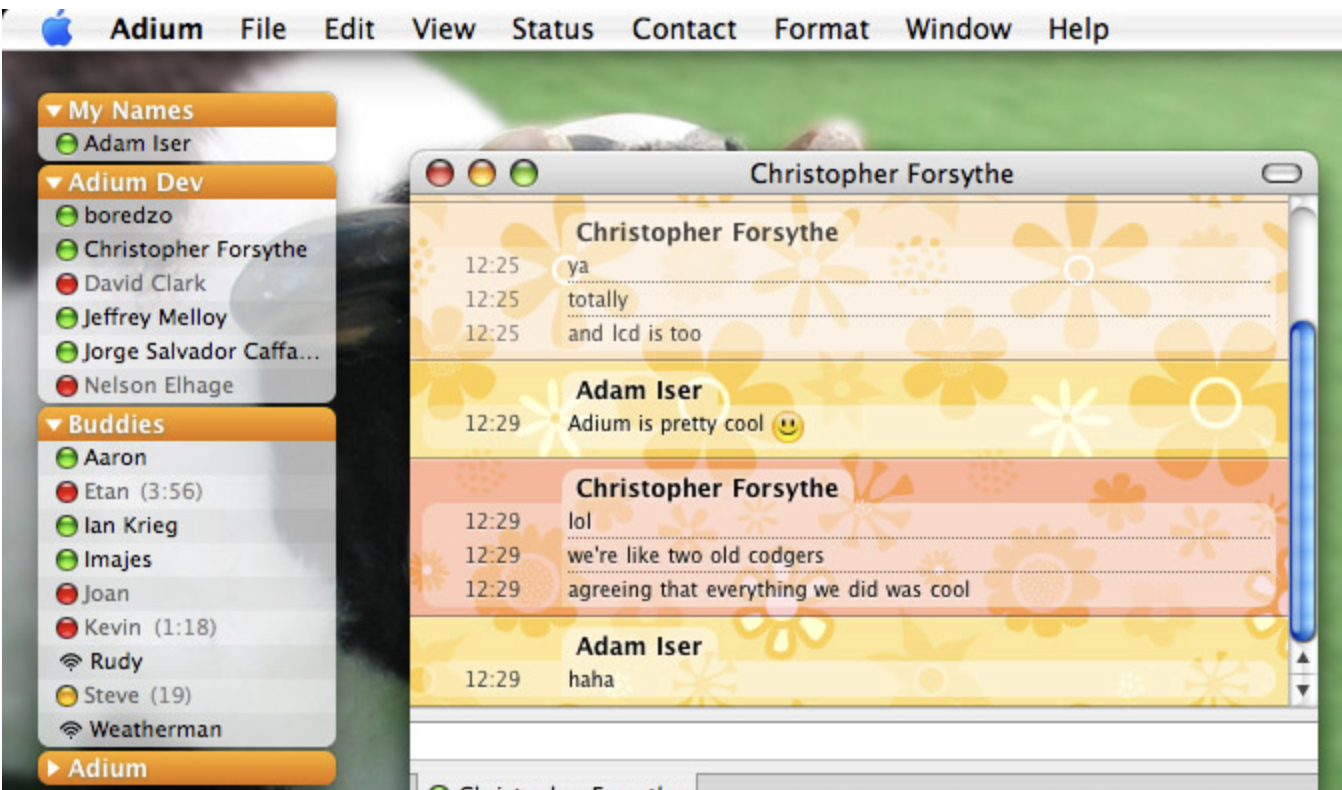Open the View menu
The image size is (1342, 790).
[x=443, y=29]
